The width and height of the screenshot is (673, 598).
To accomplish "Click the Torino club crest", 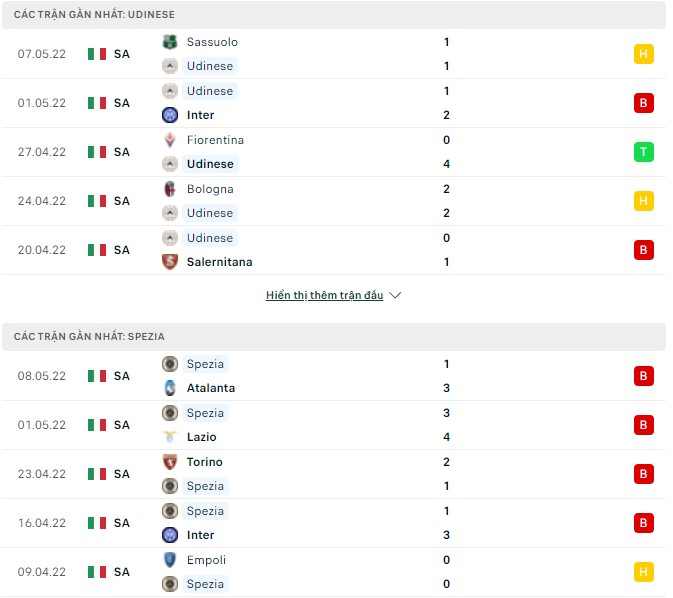I will click(170, 462).
